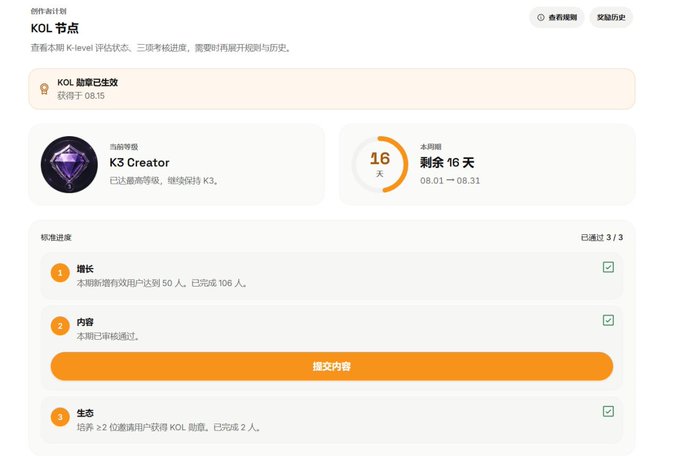Click the 提交内容 submit button
The image size is (680, 463).
(332, 366)
